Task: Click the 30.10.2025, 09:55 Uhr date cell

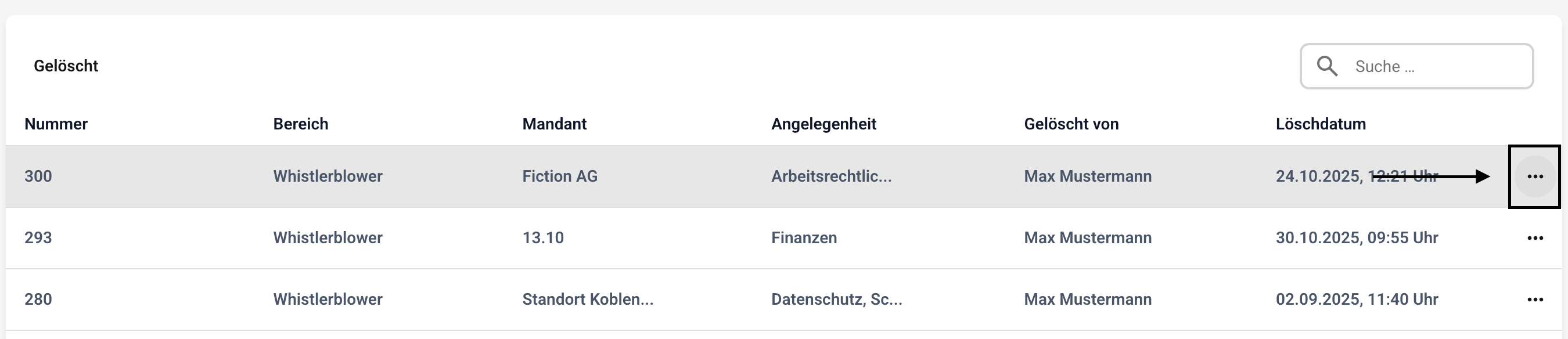Action: 1357,238
